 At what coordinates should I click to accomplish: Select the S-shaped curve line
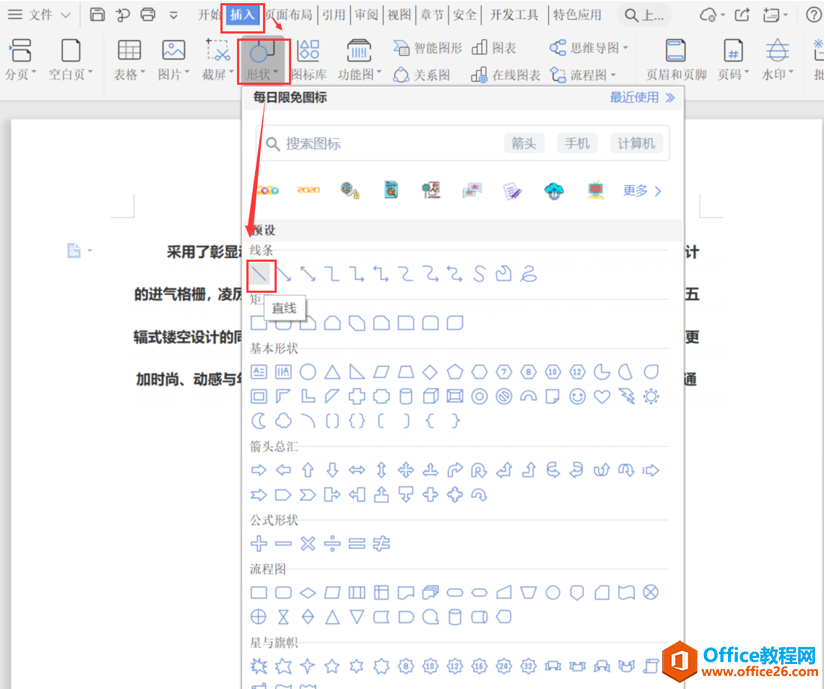(x=479, y=274)
